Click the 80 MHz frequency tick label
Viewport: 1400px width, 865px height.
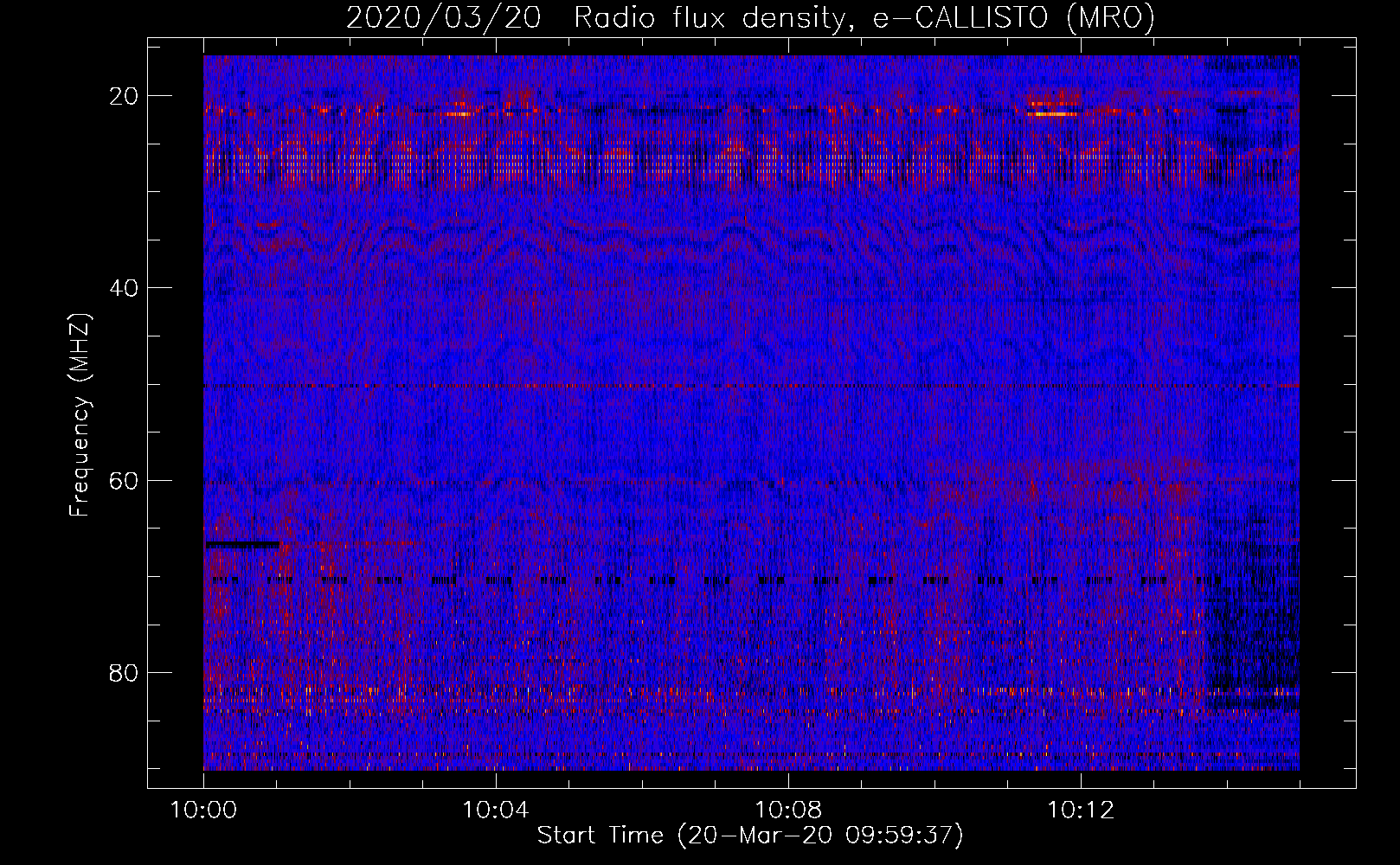pyautogui.click(x=125, y=672)
